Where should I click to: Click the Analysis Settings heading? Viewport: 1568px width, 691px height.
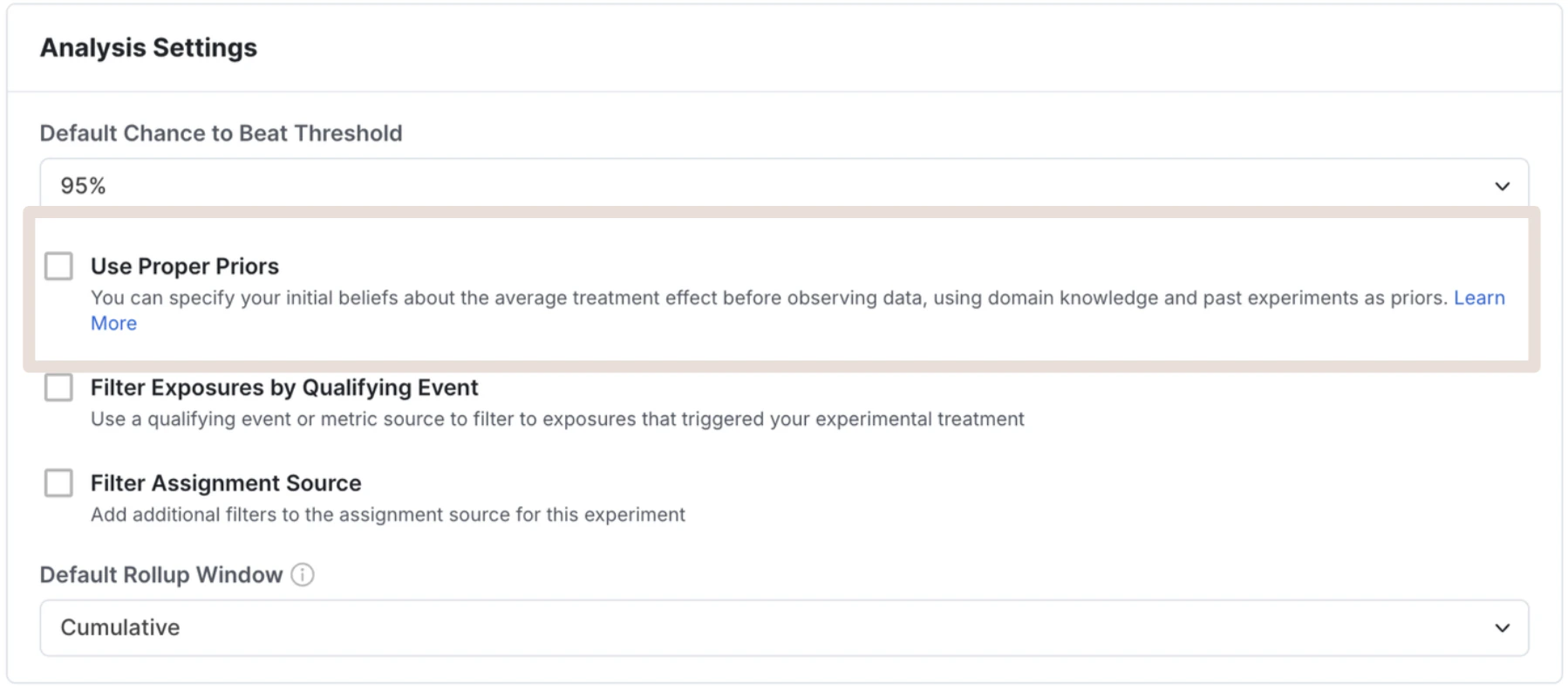tap(147, 48)
